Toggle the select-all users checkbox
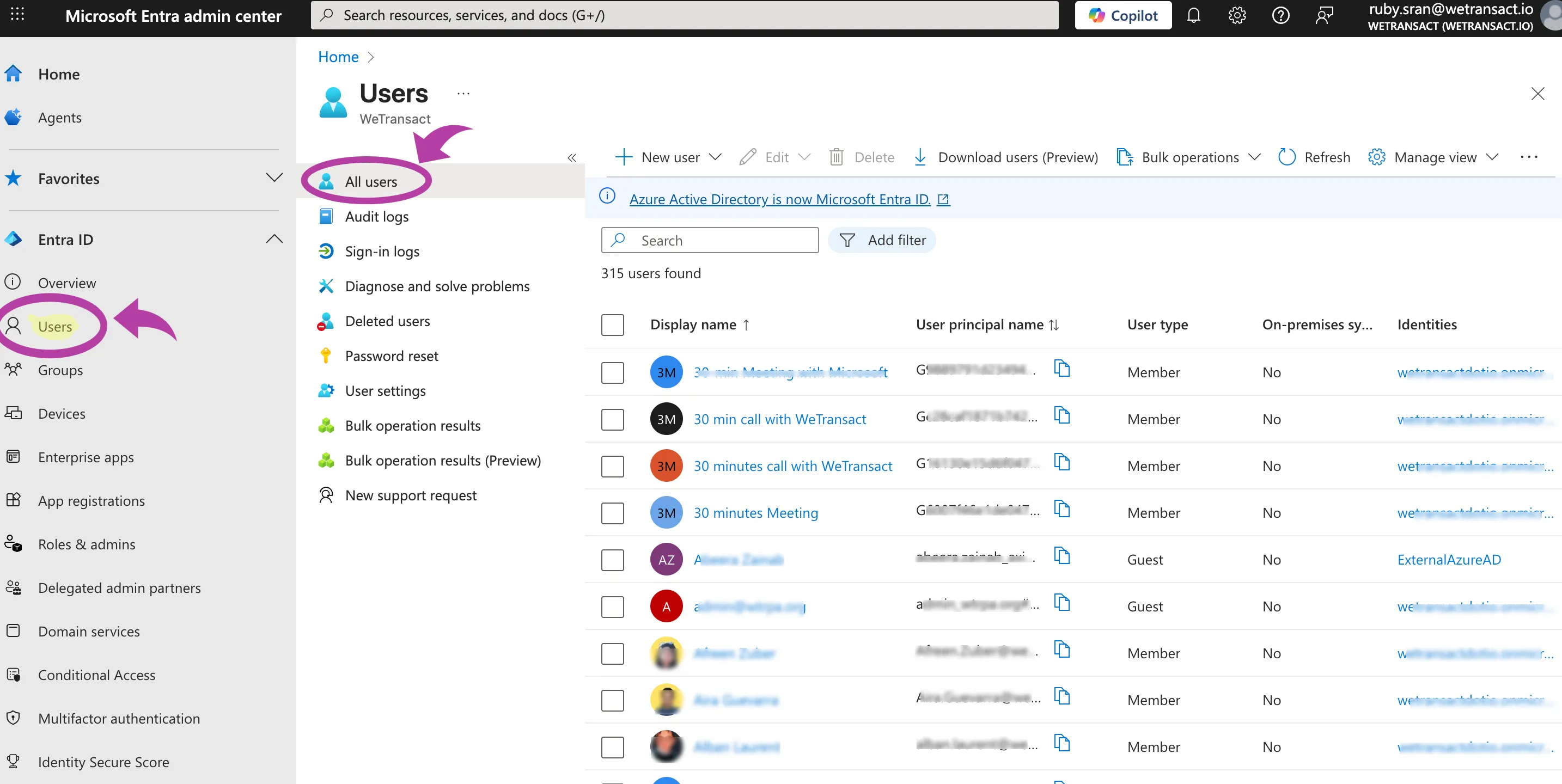1562x784 pixels. (612, 325)
